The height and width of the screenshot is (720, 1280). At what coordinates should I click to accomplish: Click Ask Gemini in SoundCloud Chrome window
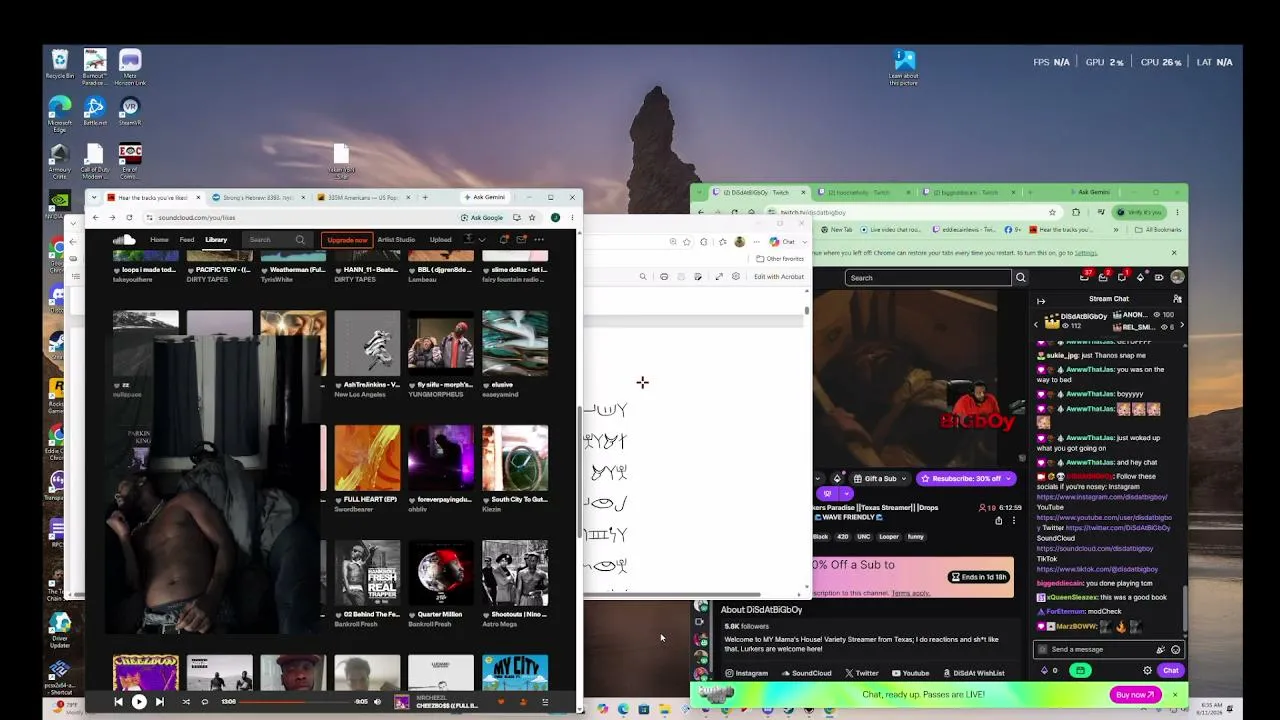485,197
